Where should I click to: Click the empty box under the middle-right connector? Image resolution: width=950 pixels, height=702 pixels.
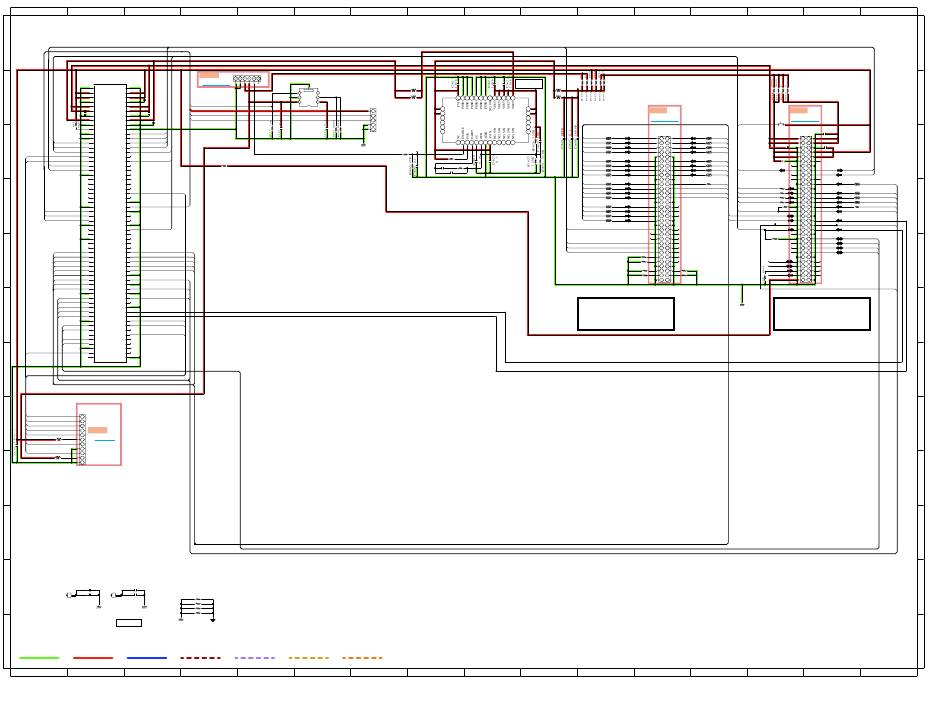626,314
